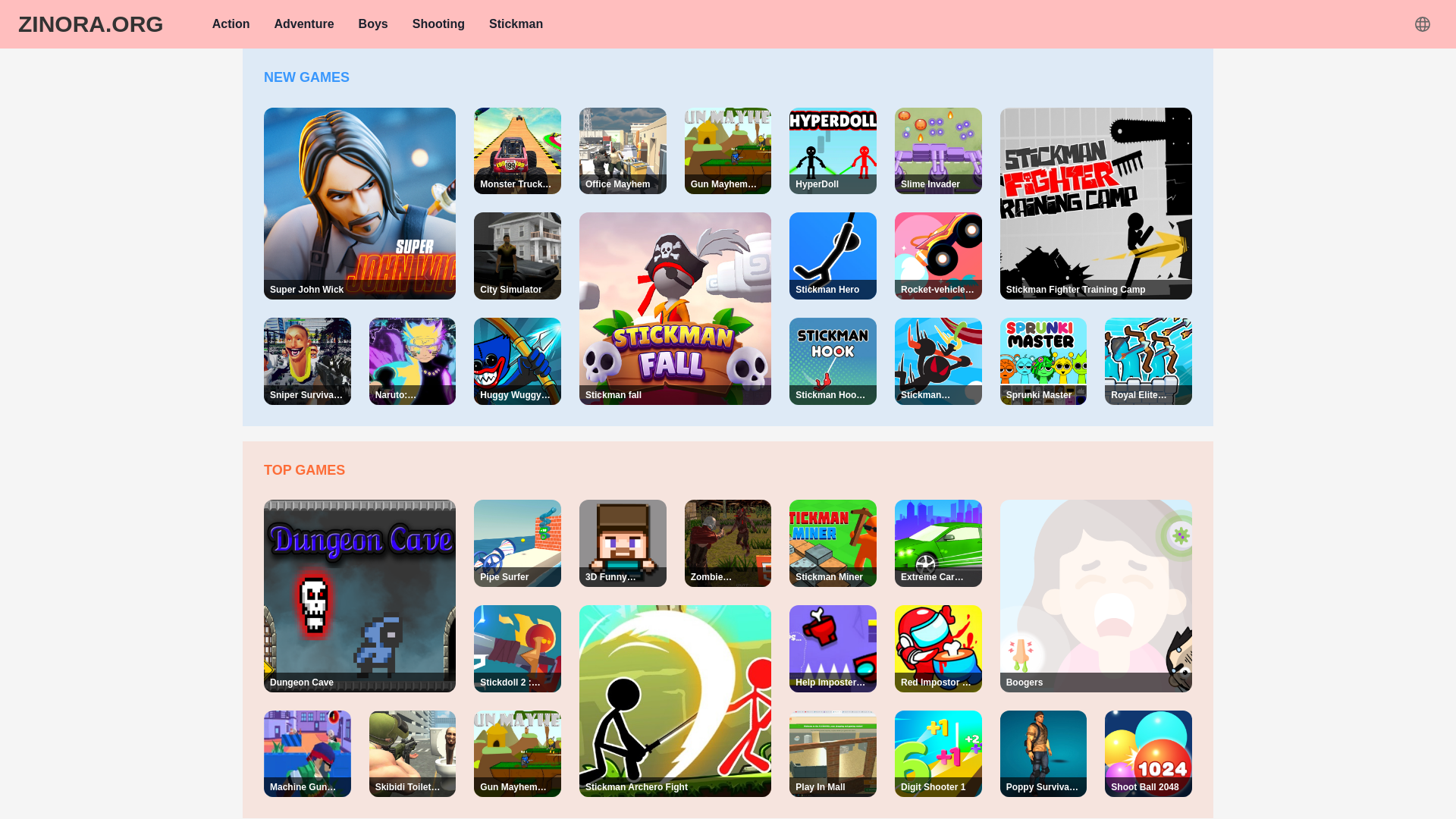The image size is (1456, 819).
Task: Click the NEW GAMES heading
Action: coord(306,77)
